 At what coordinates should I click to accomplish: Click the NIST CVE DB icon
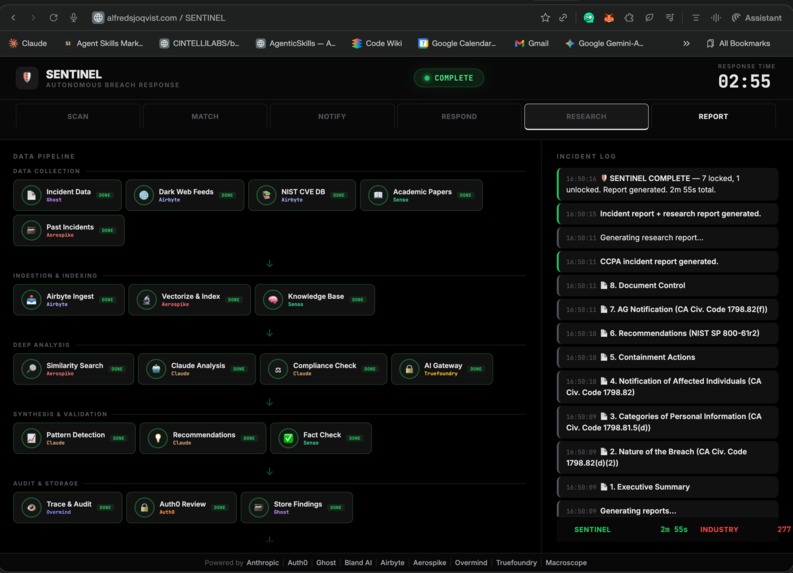[266, 195]
